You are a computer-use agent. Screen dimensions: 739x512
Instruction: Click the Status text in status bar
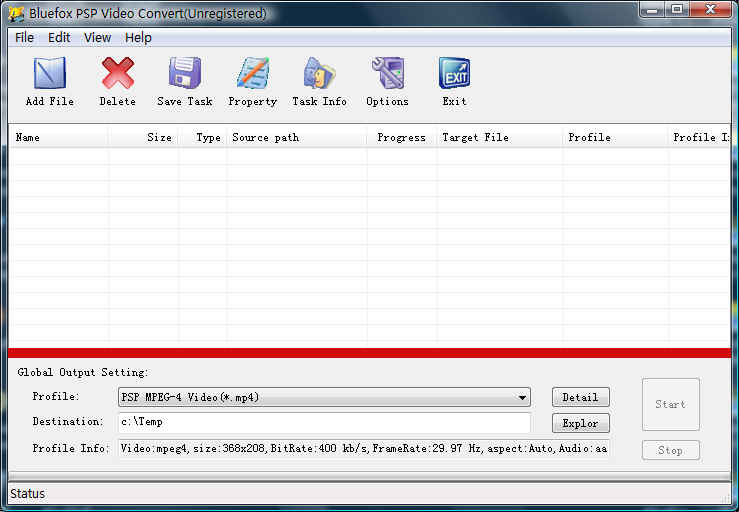pyautogui.click(x=28, y=494)
